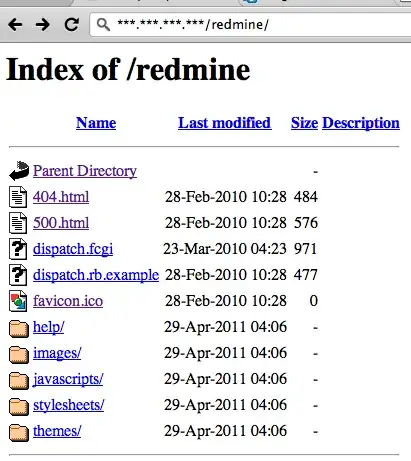
Task: Open the dispatch.fcgi link
Action: pos(73,249)
